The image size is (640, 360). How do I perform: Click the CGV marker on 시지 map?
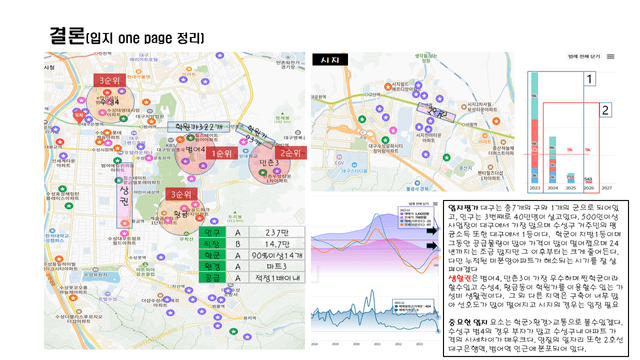[x=340, y=158]
